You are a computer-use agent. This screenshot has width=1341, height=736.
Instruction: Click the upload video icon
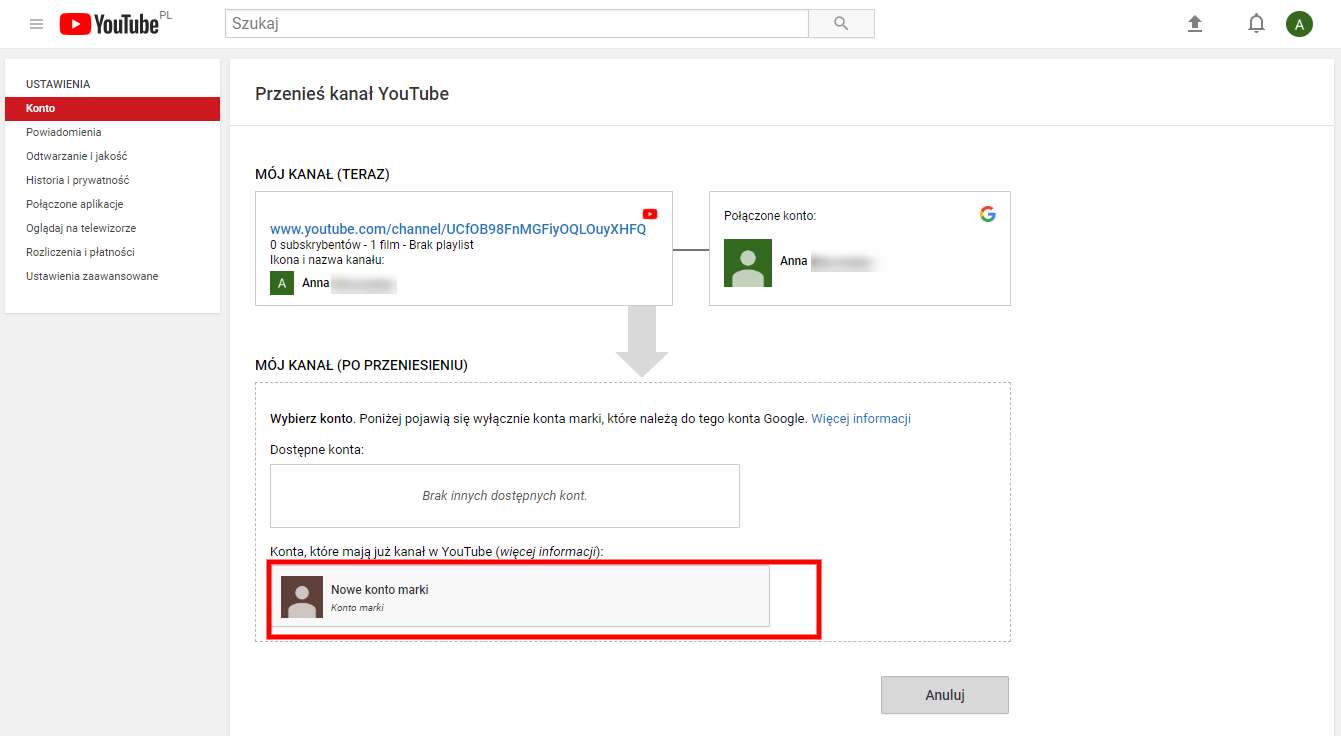(x=1194, y=24)
